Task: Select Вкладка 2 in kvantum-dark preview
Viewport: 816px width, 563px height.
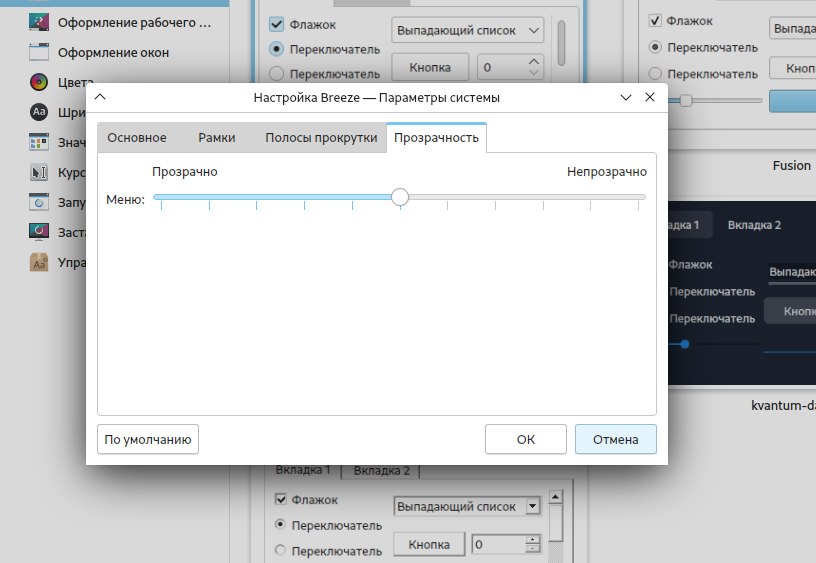Action: click(x=754, y=225)
